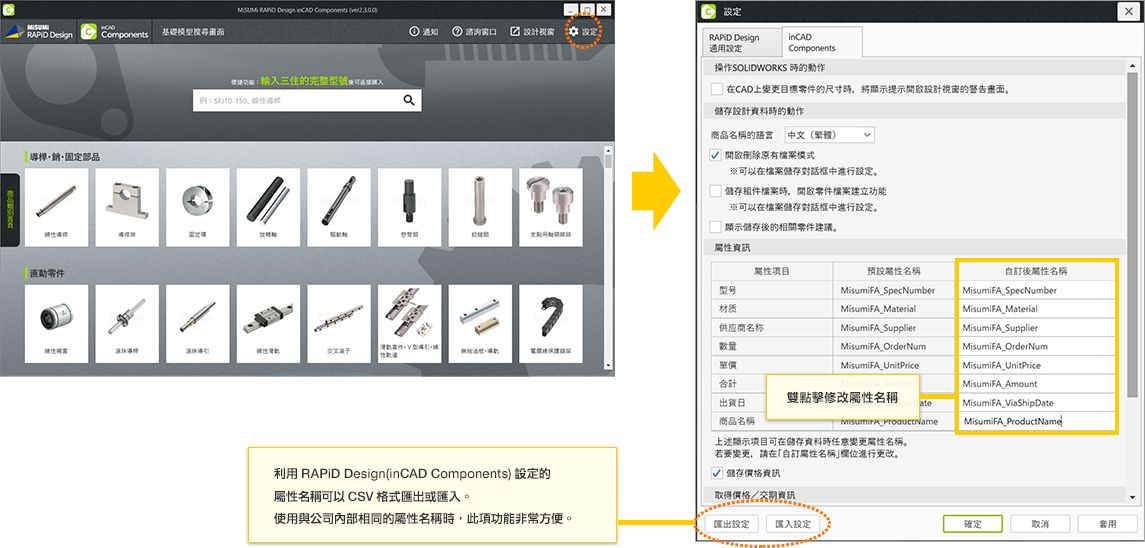Confirm settings with 確定 button
The height and width of the screenshot is (548, 1145).
[972, 524]
